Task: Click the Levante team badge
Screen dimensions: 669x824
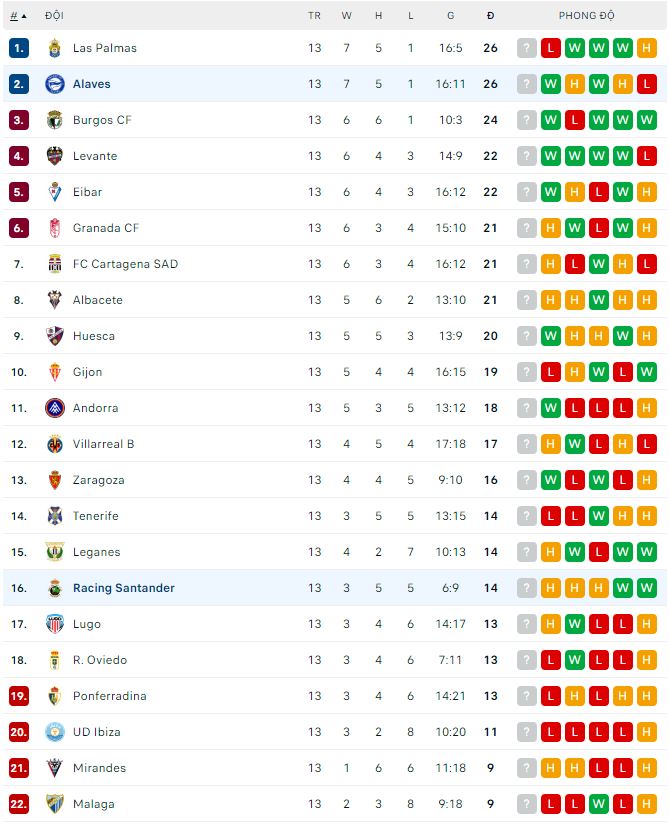Action: (54, 156)
